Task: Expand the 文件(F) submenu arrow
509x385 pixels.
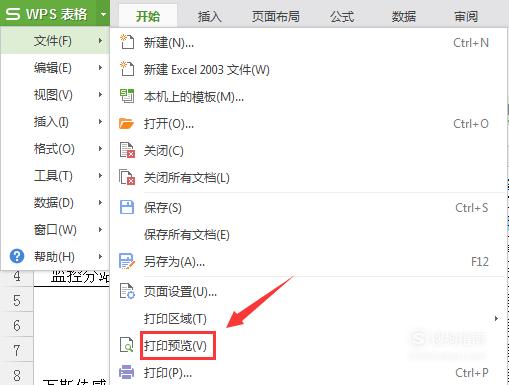Action: 100,41
